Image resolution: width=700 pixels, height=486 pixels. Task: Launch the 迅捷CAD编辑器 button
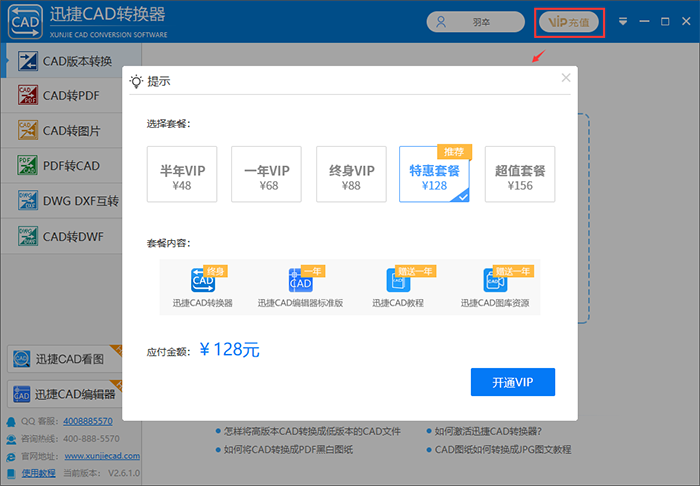pyautogui.click(x=65, y=394)
